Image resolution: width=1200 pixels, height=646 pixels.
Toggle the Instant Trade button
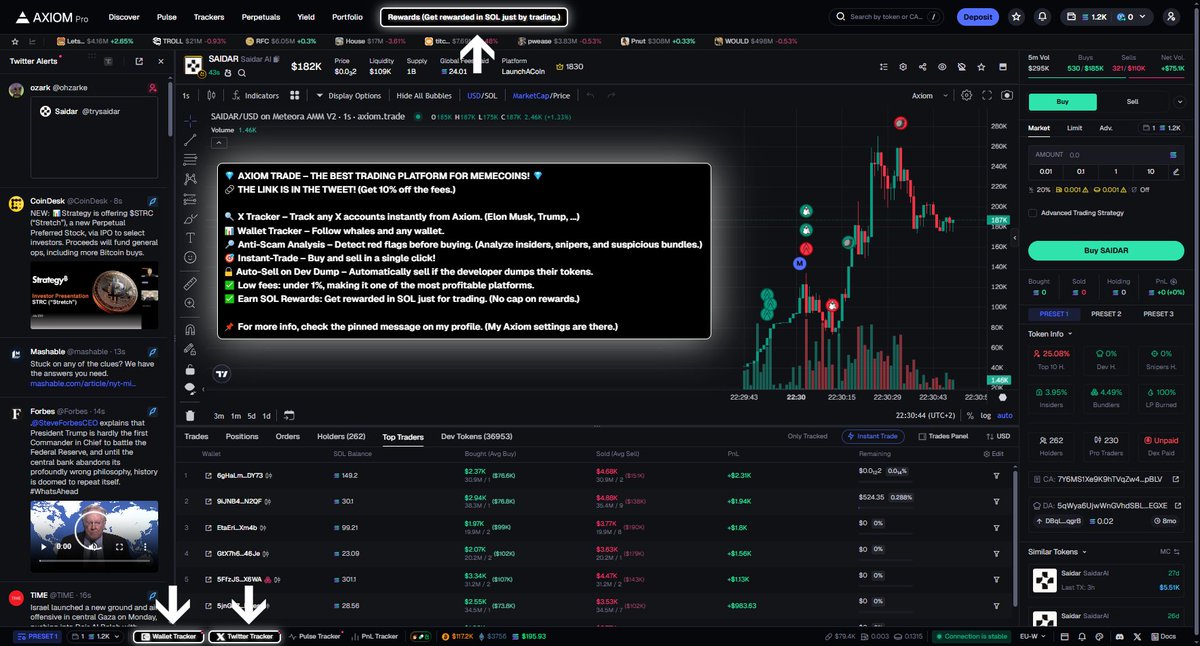tap(875, 436)
